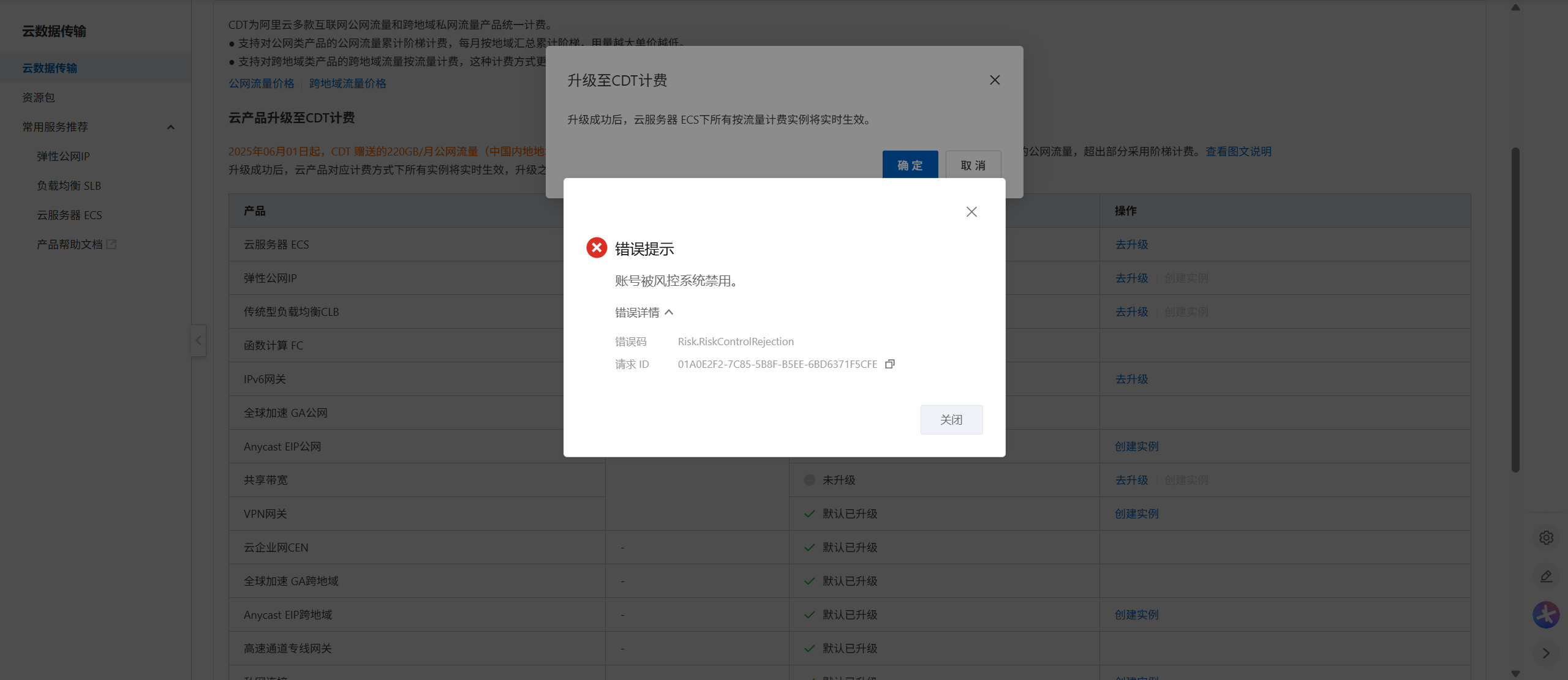Open 弹性公网IP in the sidebar
This screenshot has width=1568, height=680.
click(63, 156)
